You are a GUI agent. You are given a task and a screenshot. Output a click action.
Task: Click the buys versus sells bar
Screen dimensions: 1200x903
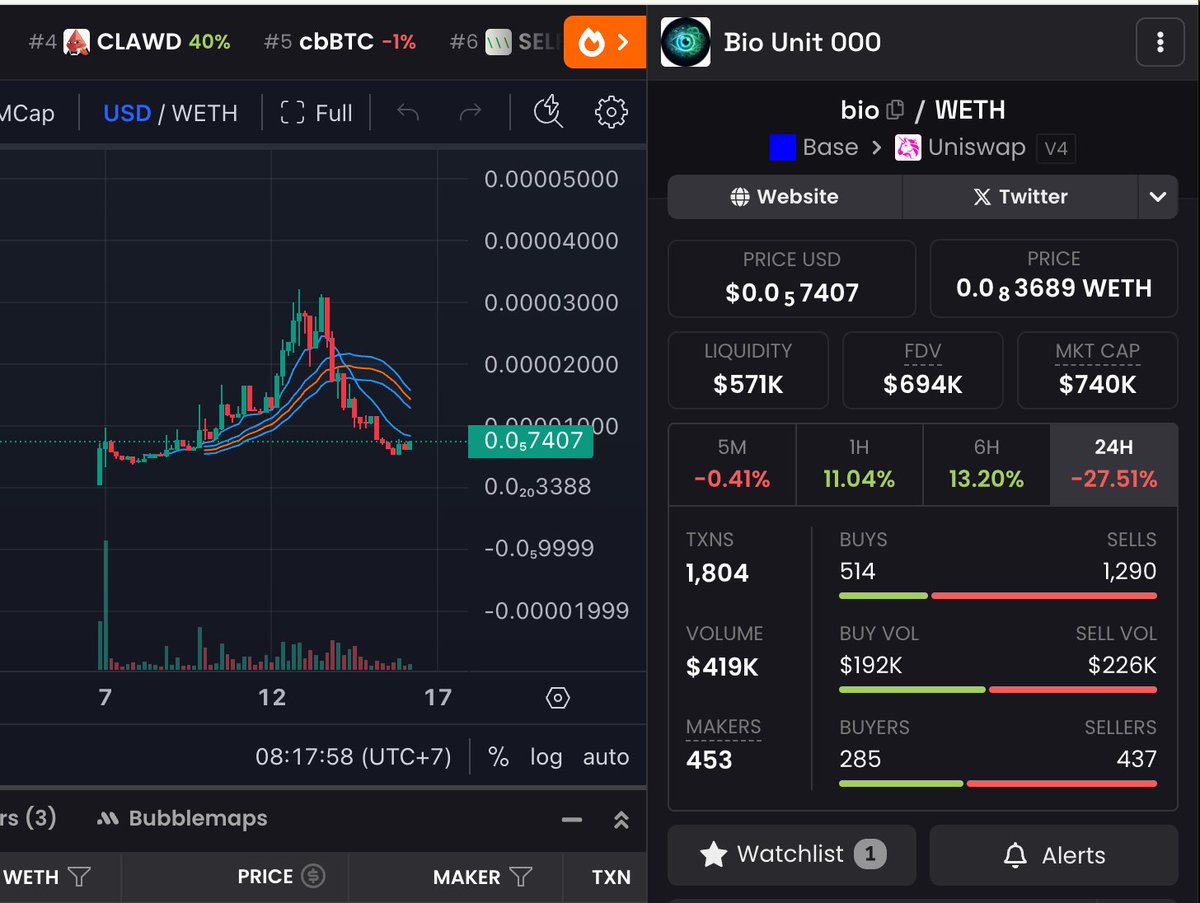pyautogui.click(x=998, y=596)
